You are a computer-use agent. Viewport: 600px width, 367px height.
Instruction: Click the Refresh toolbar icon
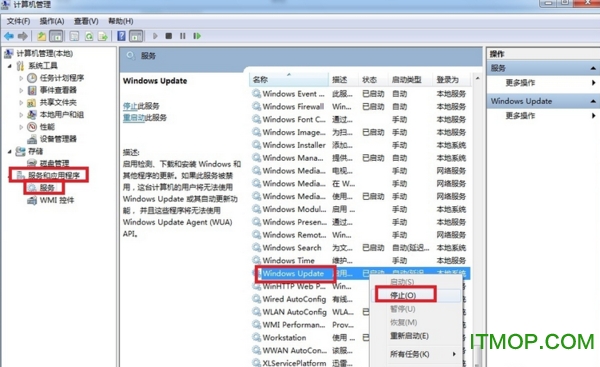coord(89,36)
